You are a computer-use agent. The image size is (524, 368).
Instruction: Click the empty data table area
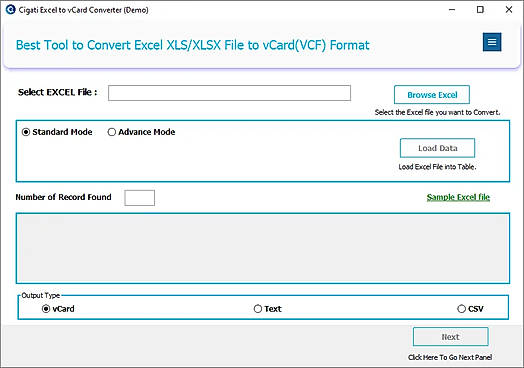tap(263, 248)
